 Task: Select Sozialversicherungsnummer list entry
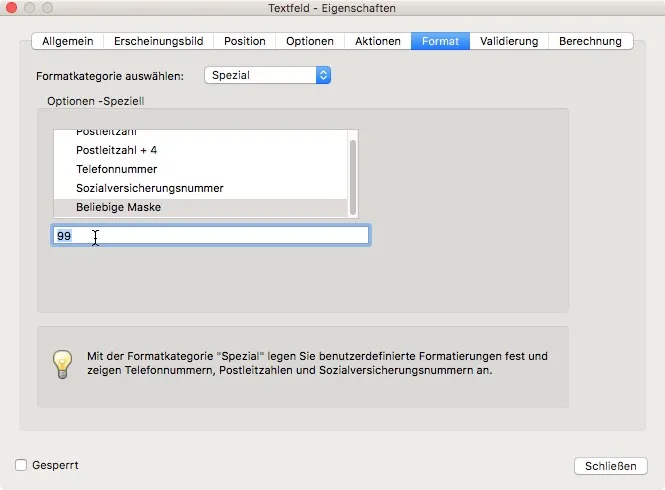tap(200, 188)
